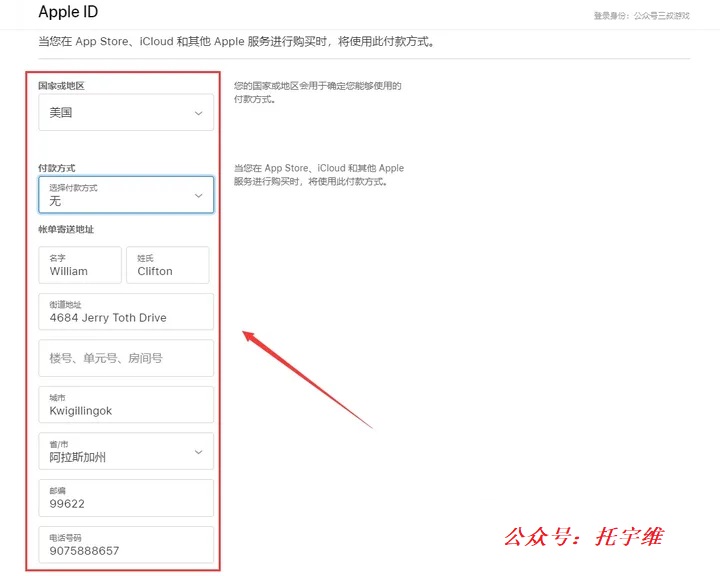Click the help text beside the 付款方式 dropdown

click(319, 175)
